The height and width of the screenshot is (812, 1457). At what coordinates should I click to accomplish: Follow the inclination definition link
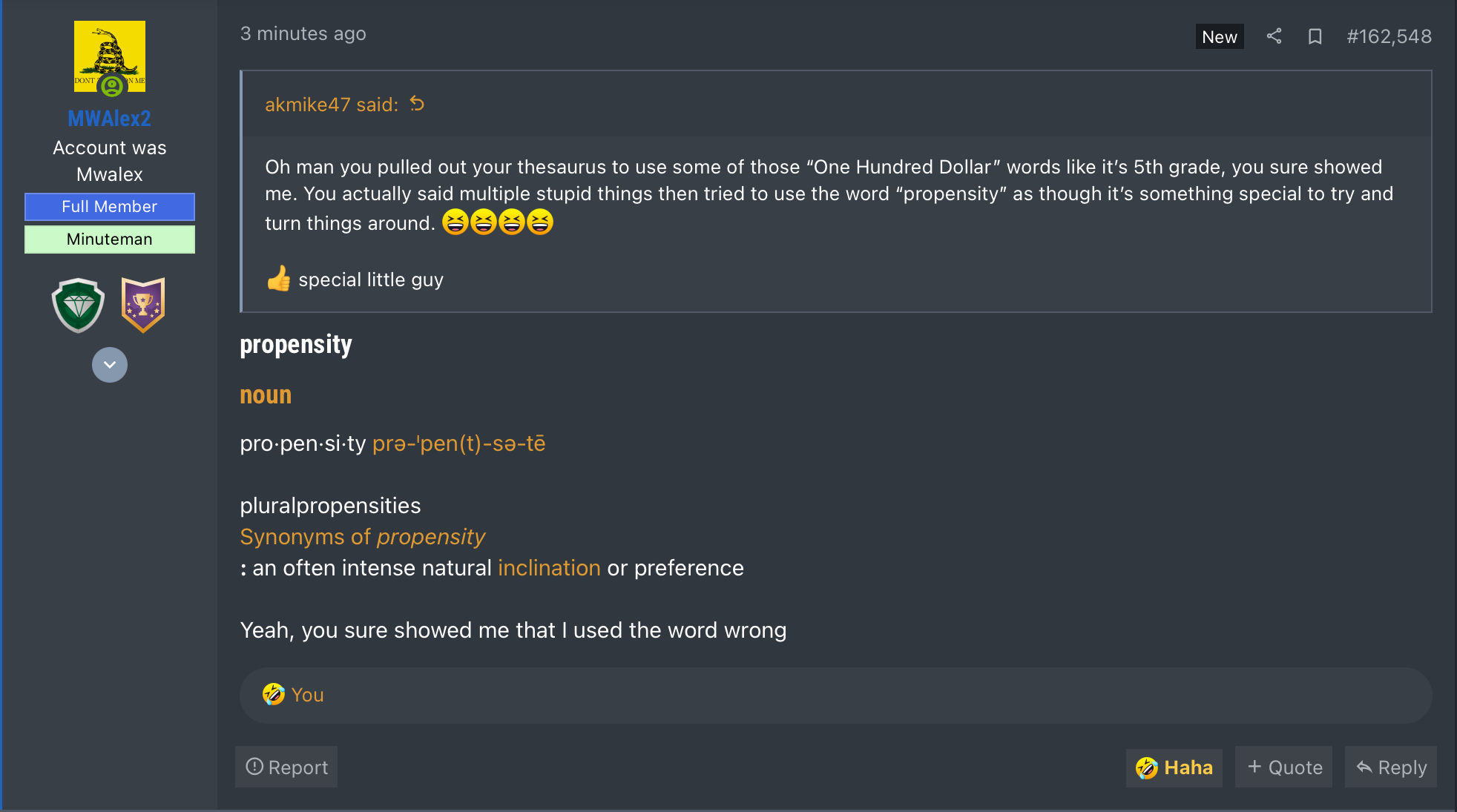[549, 568]
